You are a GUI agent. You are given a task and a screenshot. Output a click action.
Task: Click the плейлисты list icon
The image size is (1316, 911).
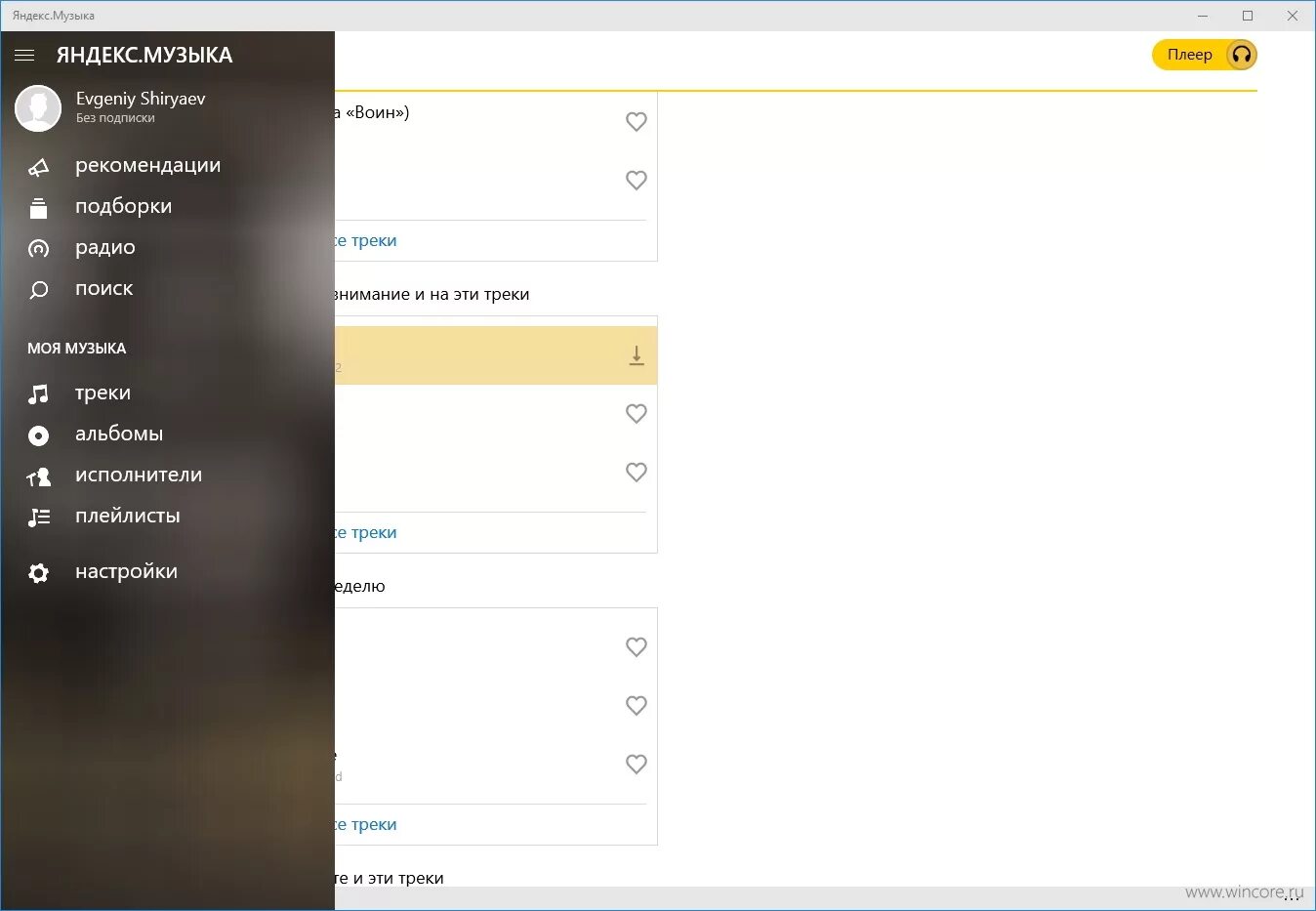[x=38, y=518]
